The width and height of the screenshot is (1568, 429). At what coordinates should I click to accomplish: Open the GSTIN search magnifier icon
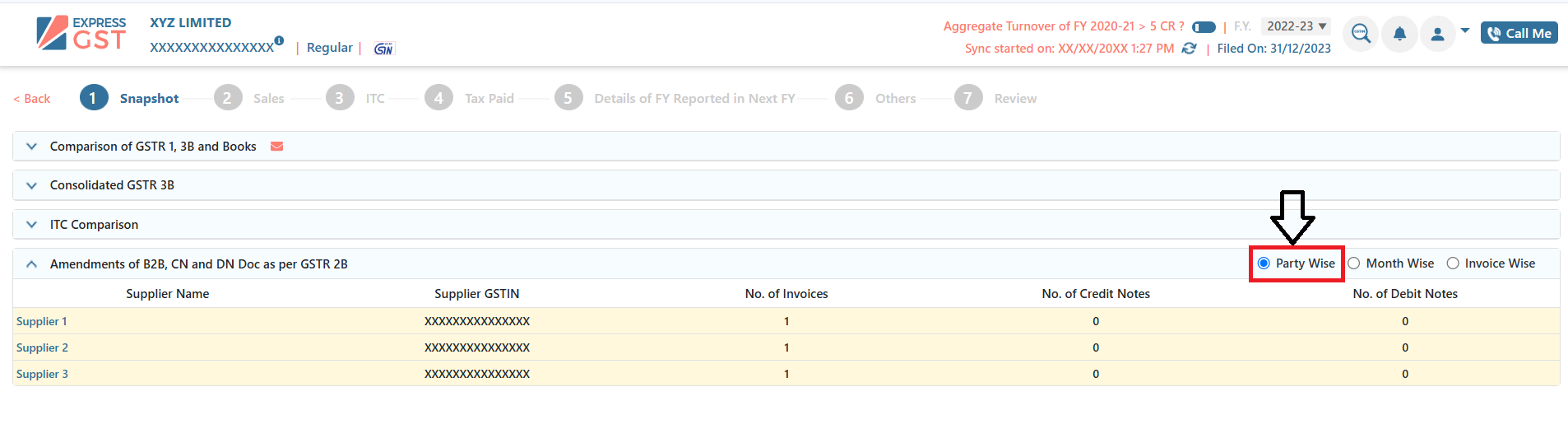point(1361,34)
